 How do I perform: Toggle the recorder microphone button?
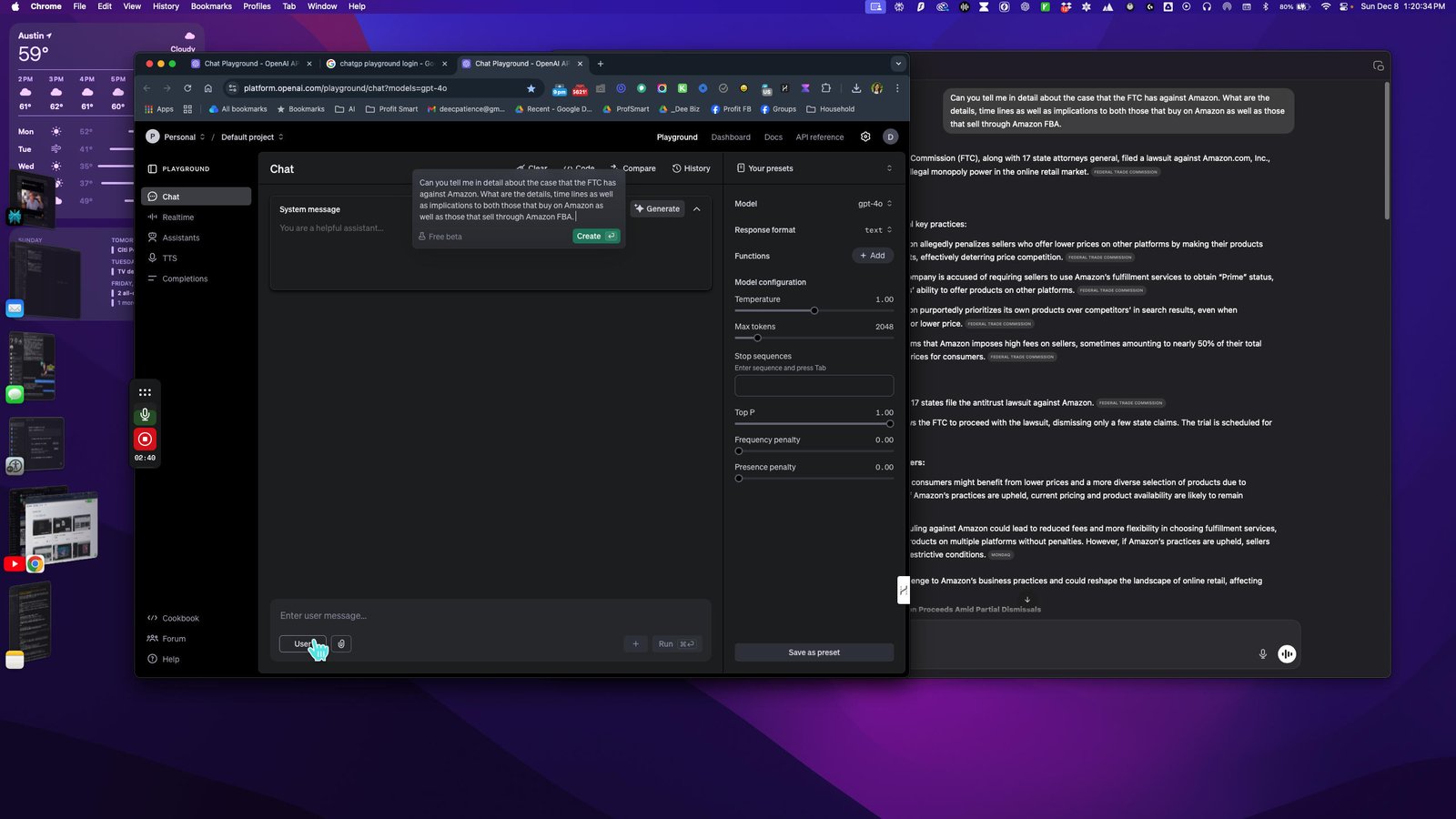(145, 415)
